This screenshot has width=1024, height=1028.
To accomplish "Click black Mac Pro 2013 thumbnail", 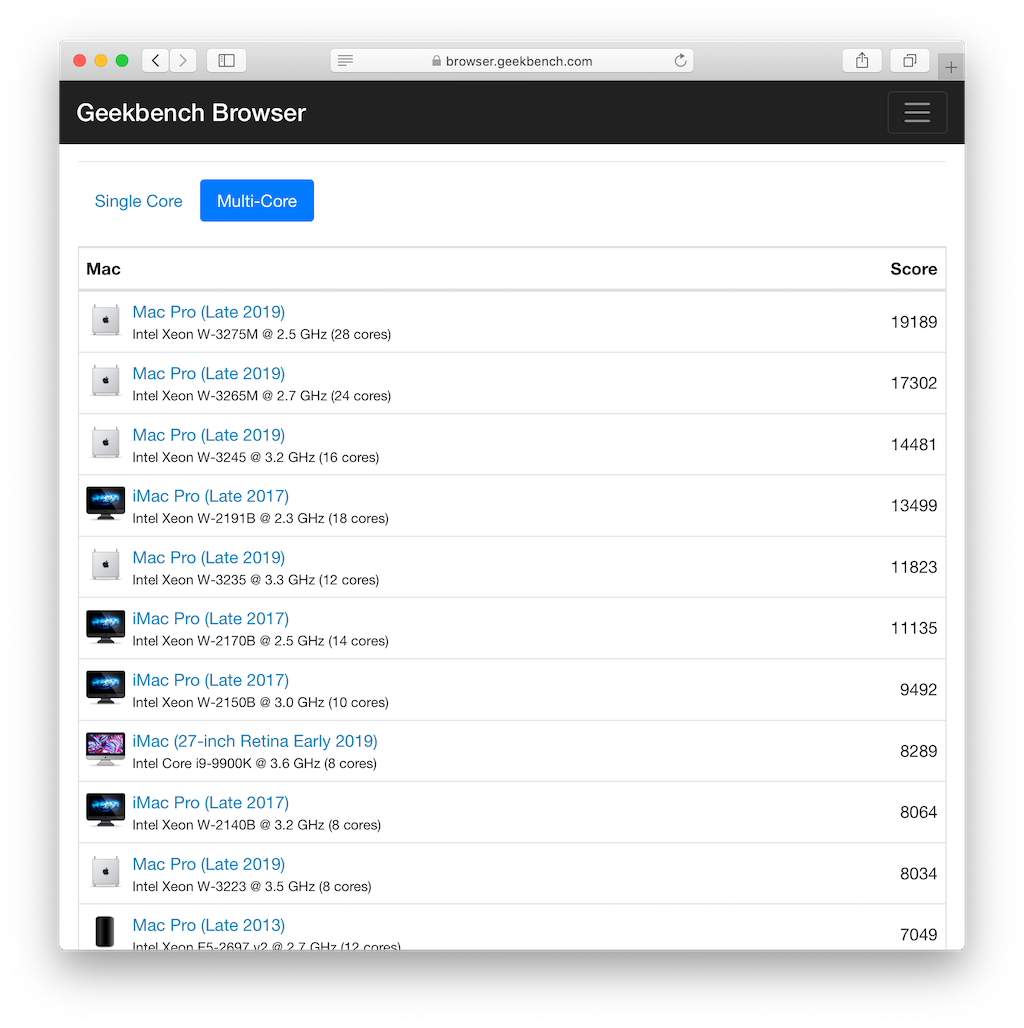I will [105, 932].
